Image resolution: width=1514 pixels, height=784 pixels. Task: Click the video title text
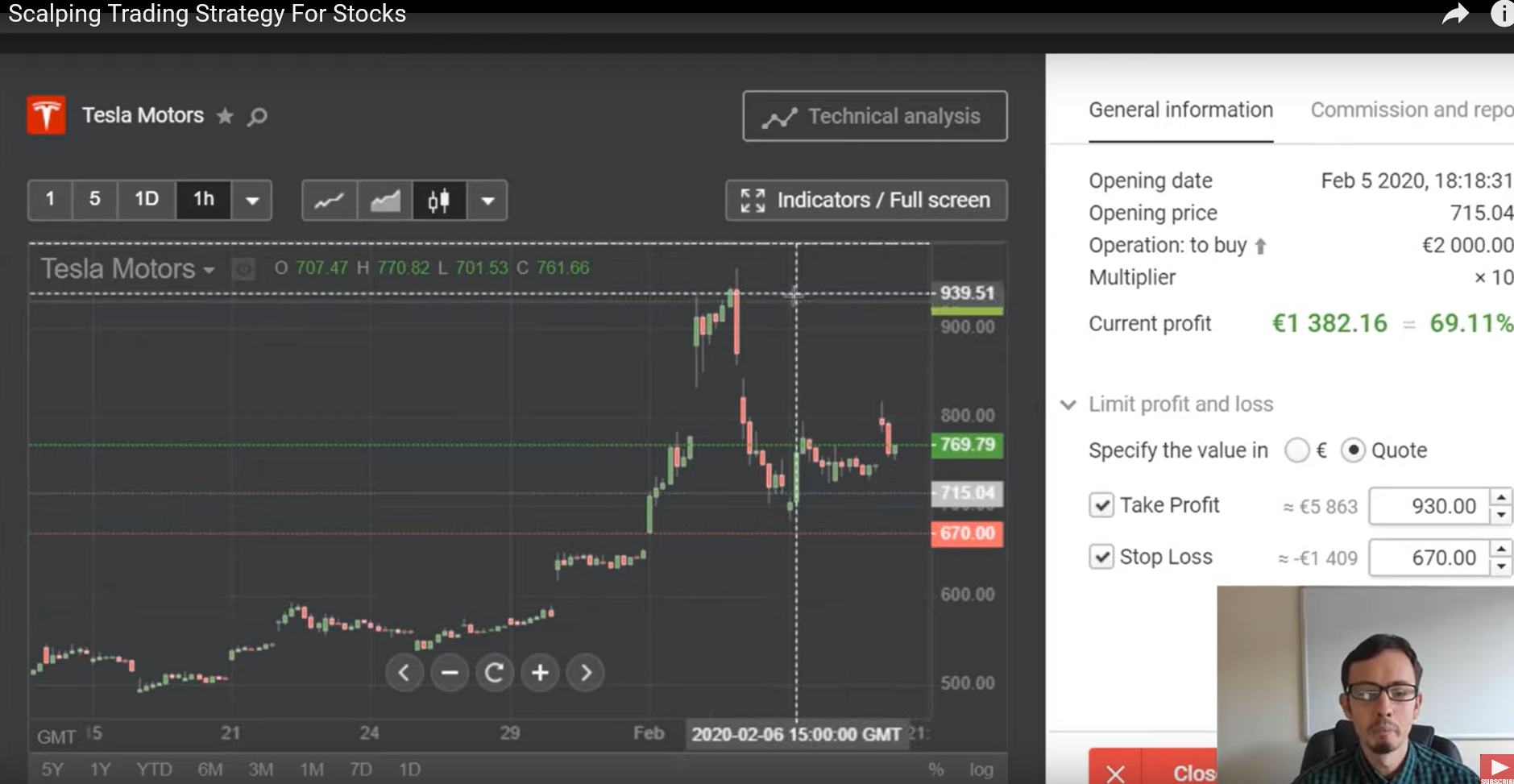point(207,14)
